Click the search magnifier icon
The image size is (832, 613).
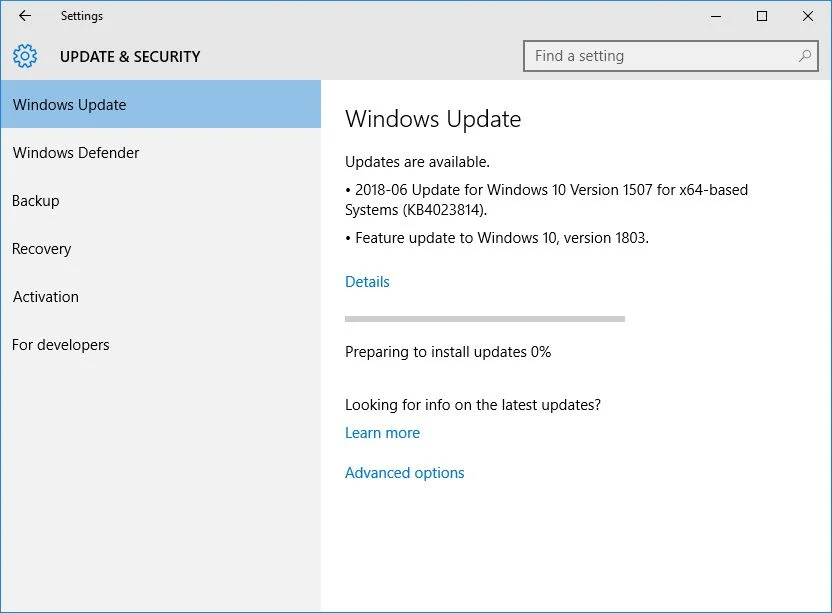(804, 56)
